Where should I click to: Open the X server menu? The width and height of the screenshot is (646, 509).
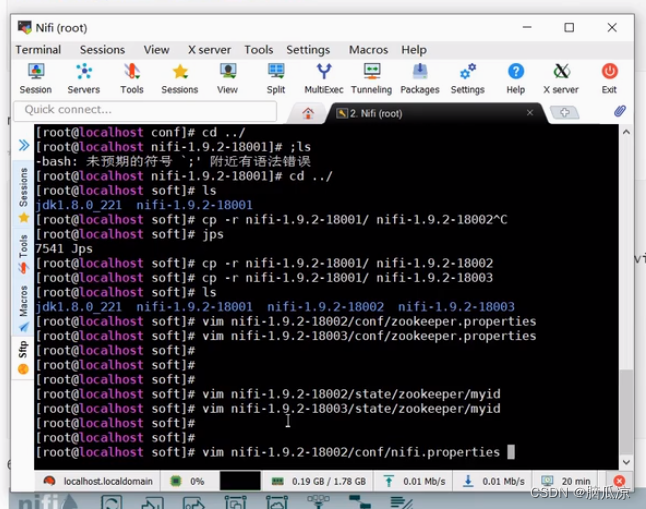coord(209,50)
